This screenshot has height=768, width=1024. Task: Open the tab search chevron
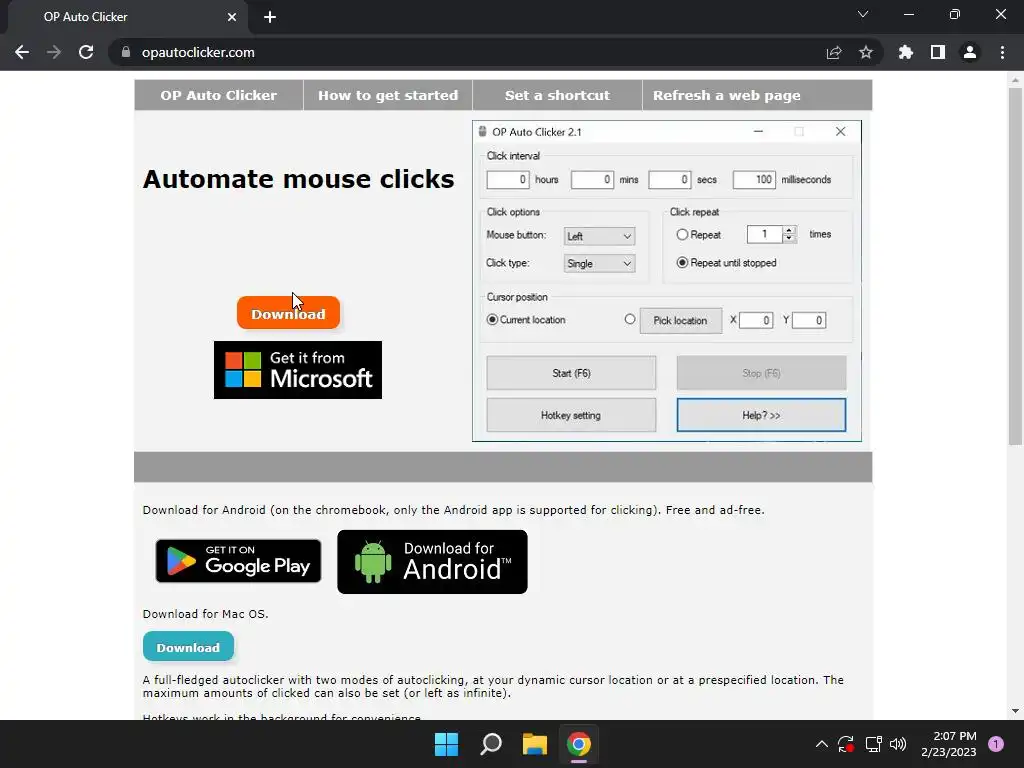[x=863, y=14]
